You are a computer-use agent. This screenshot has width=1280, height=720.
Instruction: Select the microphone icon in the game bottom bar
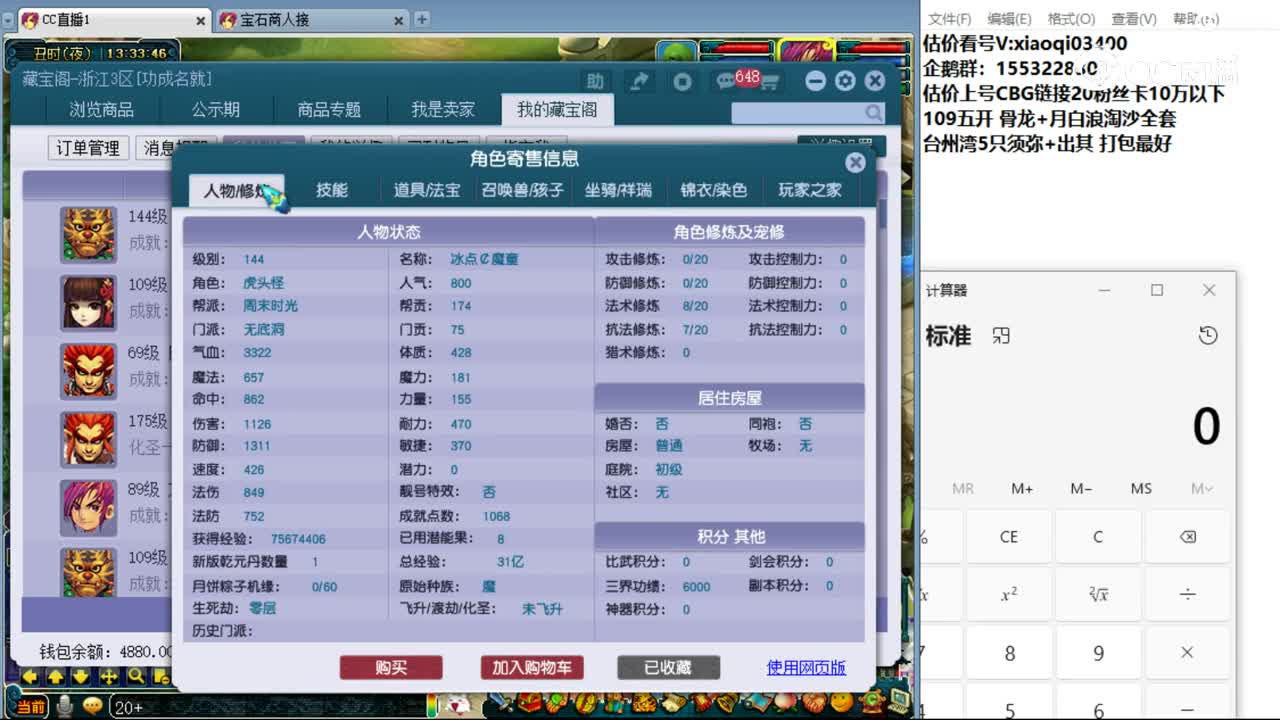(64, 707)
